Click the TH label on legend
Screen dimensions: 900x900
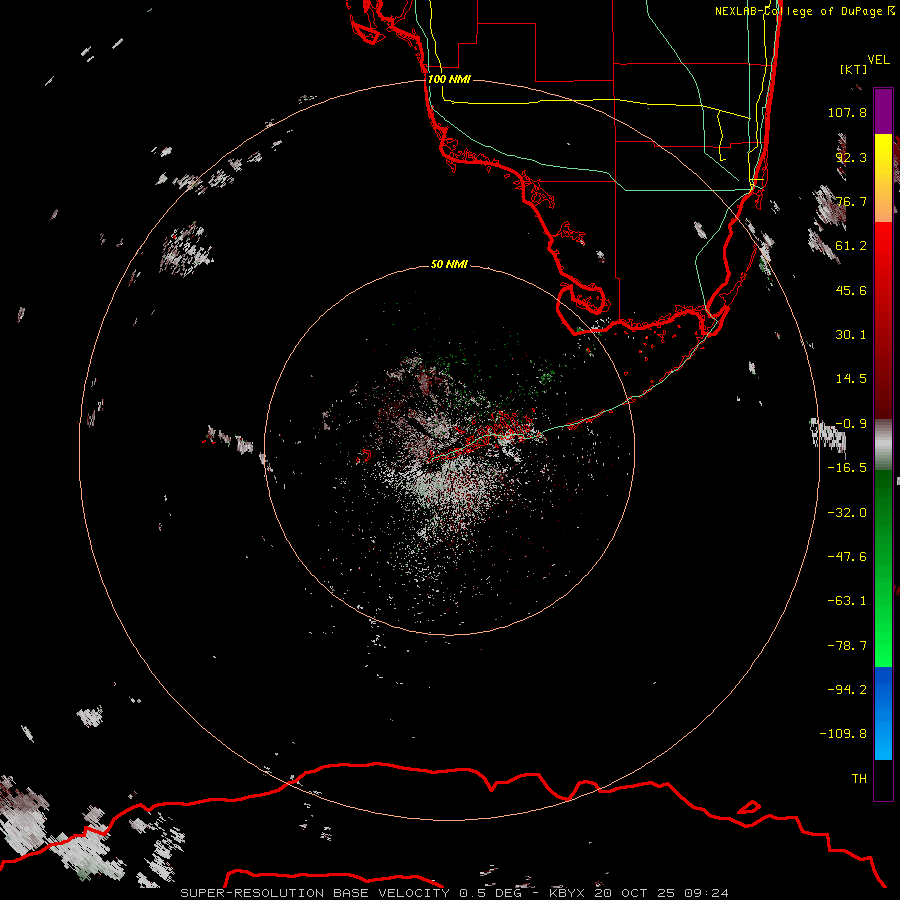(x=859, y=779)
